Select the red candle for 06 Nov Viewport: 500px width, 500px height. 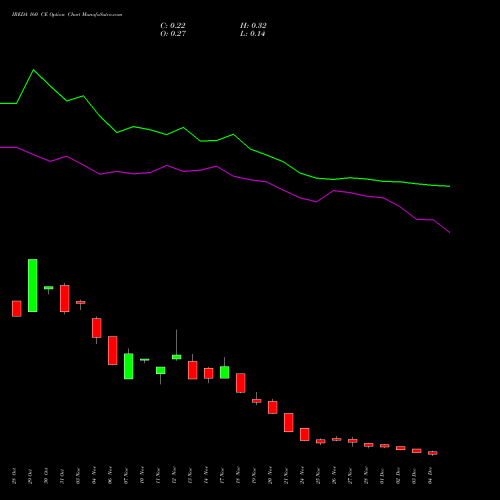(113, 350)
